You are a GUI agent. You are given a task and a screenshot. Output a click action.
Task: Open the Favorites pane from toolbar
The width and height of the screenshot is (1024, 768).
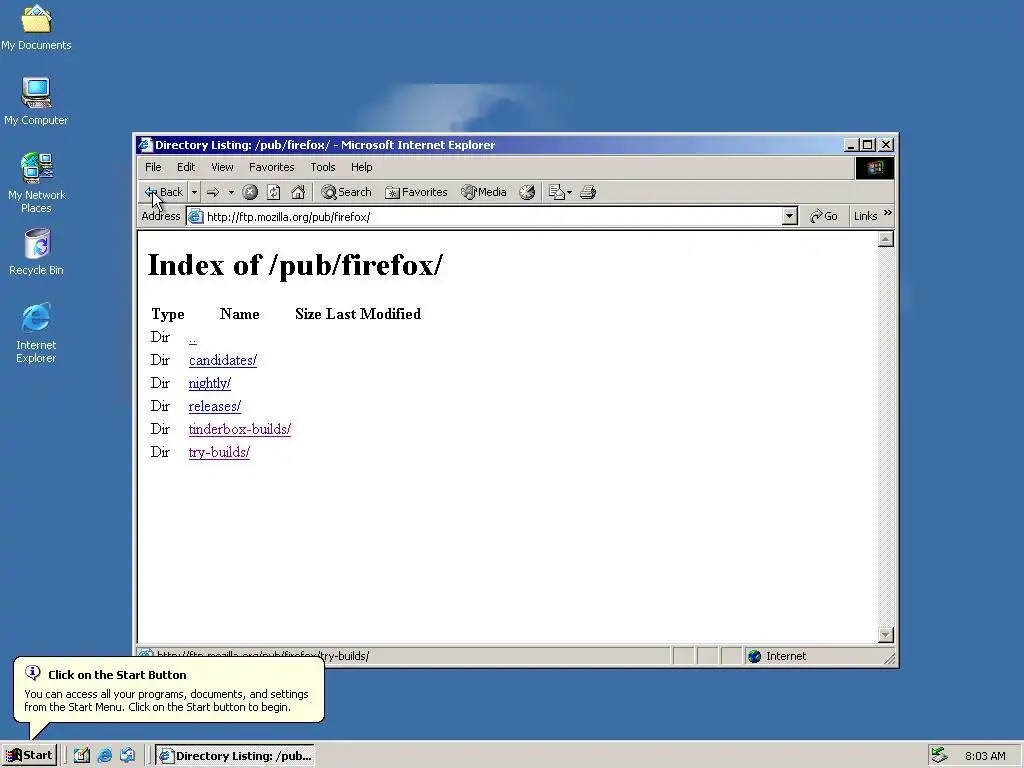coord(416,192)
